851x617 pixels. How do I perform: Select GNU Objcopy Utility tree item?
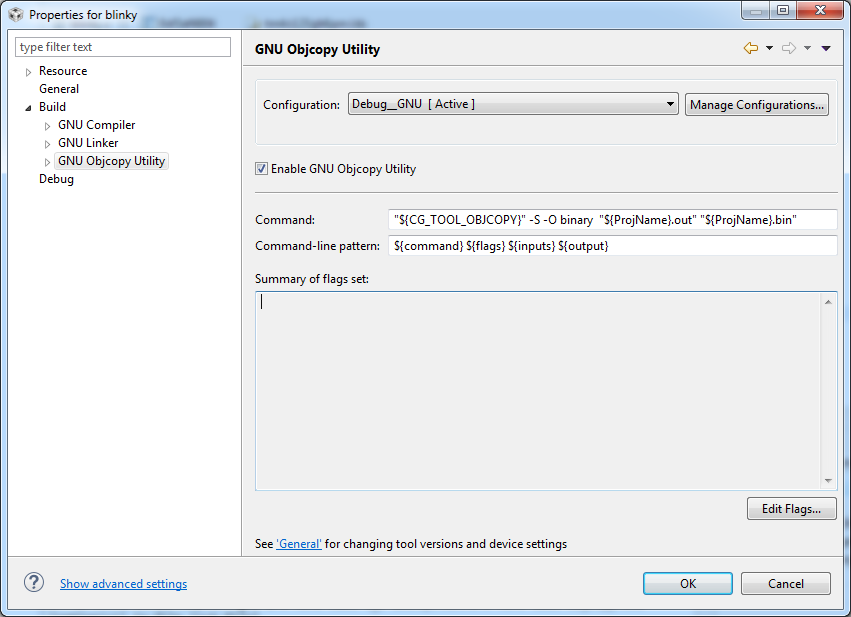[111, 161]
